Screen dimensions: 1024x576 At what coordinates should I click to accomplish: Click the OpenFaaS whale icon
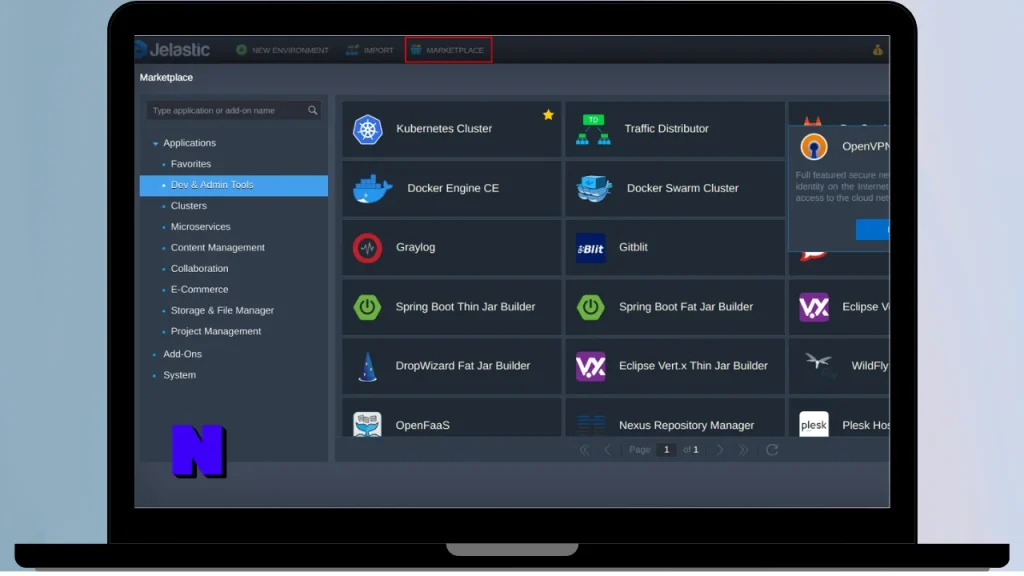[x=367, y=424]
